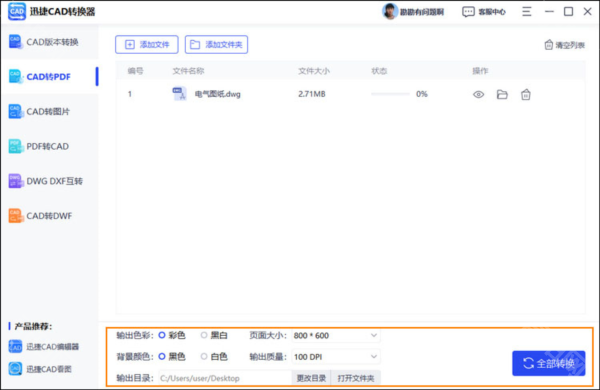Screen dimensions: 600x390
Task: Switch to CAD转DWF mode
Action: (50, 216)
